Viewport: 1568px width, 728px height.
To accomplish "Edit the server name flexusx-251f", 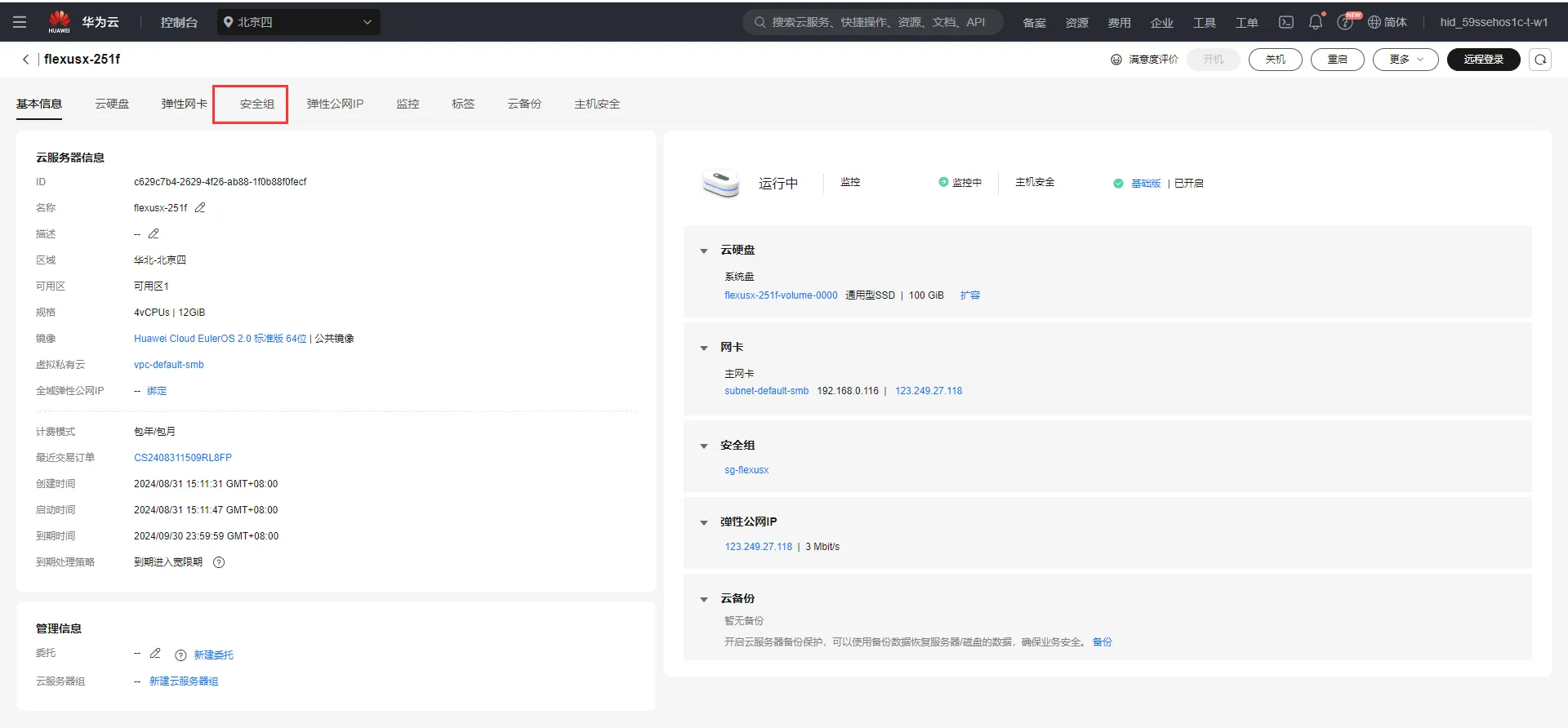I will pyautogui.click(x=200, y=207).
